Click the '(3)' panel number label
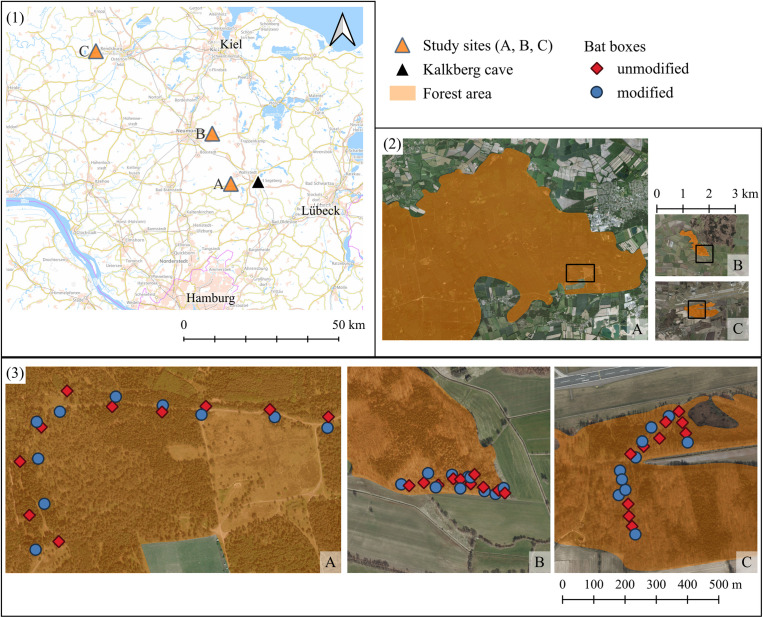 [x=16, y=374]
